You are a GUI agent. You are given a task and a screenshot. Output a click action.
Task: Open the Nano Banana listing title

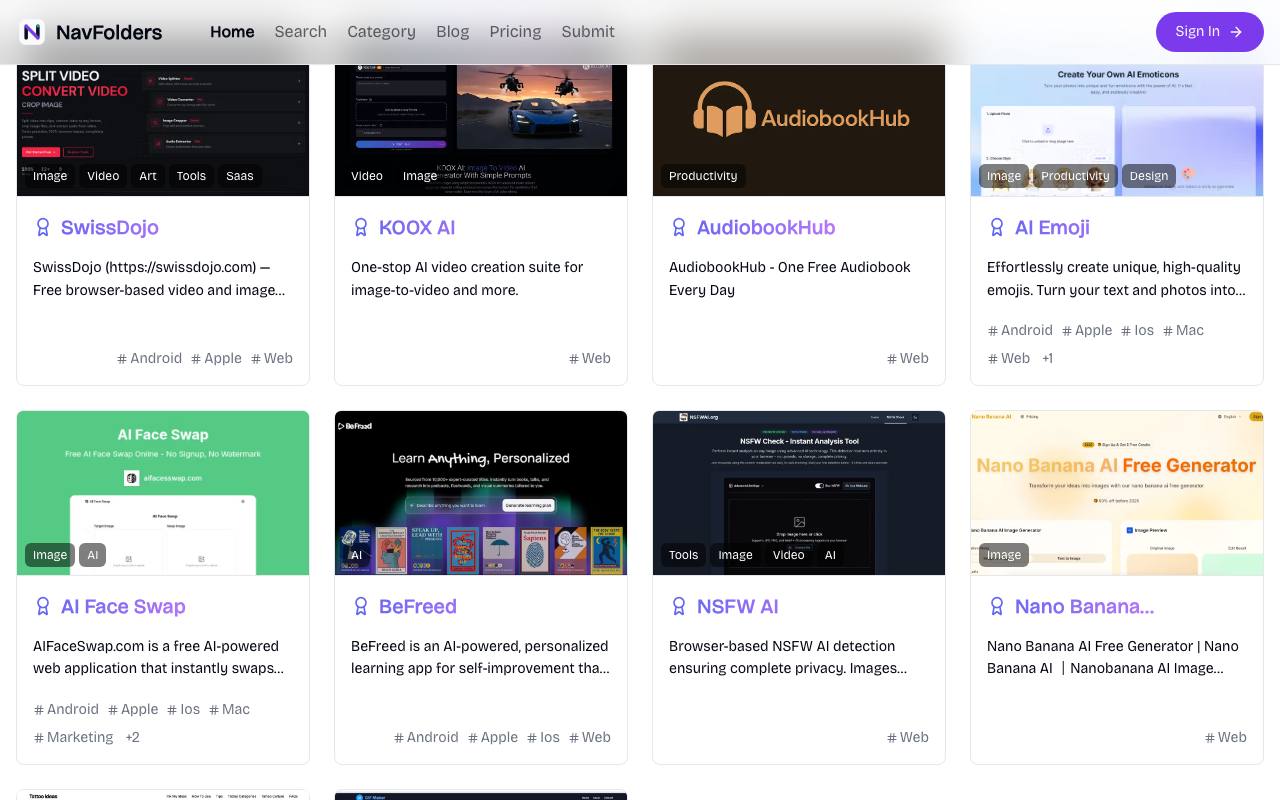pos(1084,607)
